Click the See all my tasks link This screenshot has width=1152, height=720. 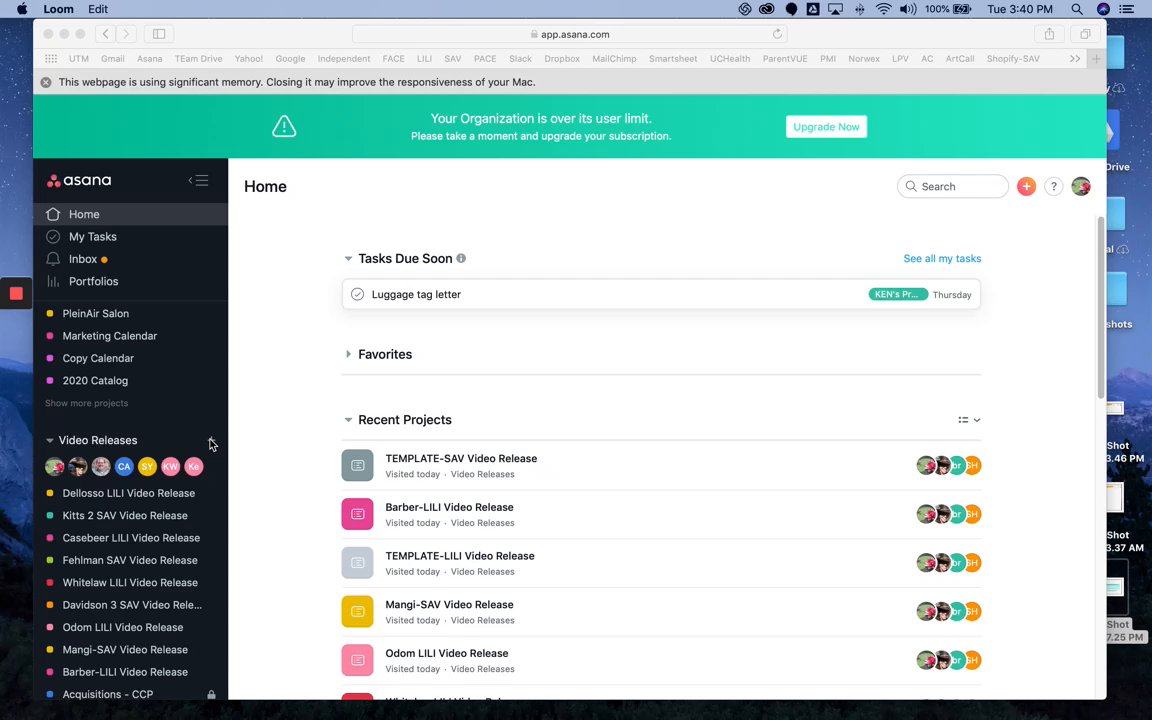(942, 259)
